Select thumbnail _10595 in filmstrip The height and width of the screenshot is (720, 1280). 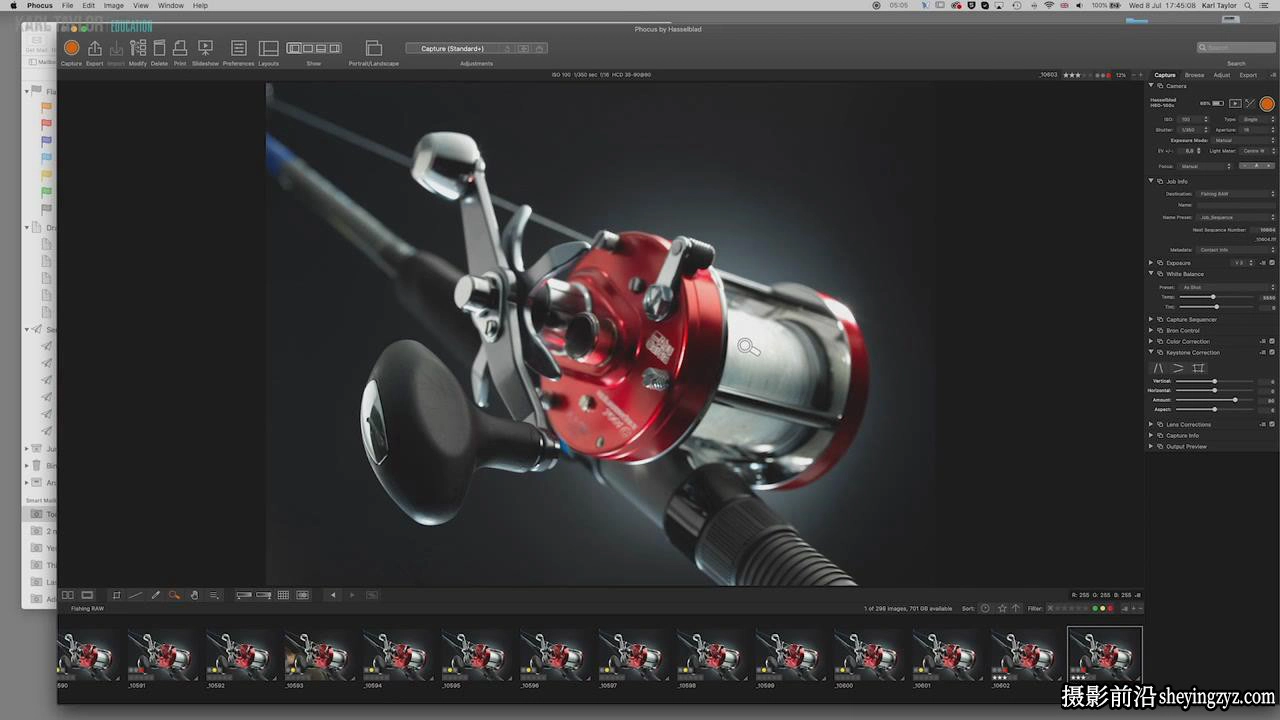(476, 655)
